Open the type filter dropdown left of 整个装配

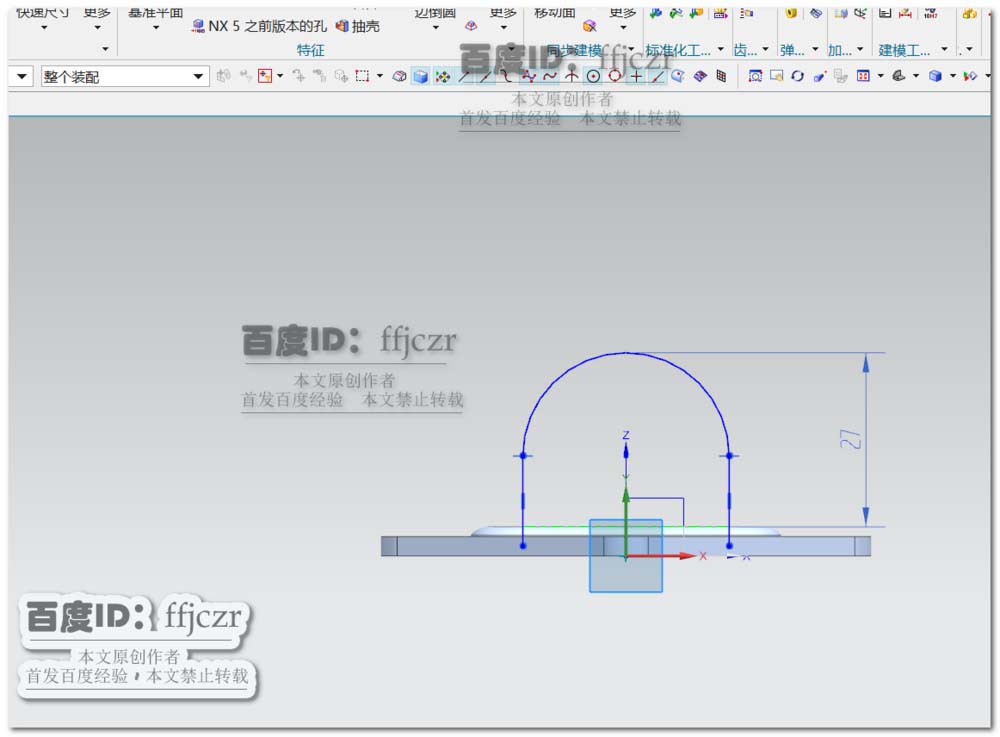(20, 77)
